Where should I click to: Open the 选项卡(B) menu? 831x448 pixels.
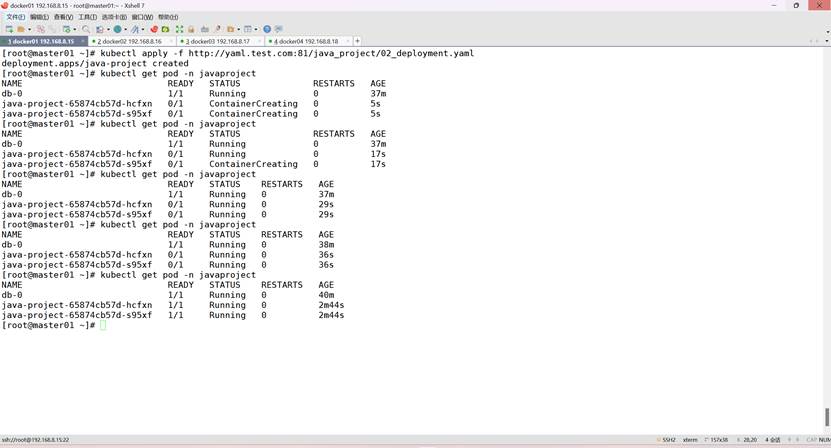pos(114,17)
